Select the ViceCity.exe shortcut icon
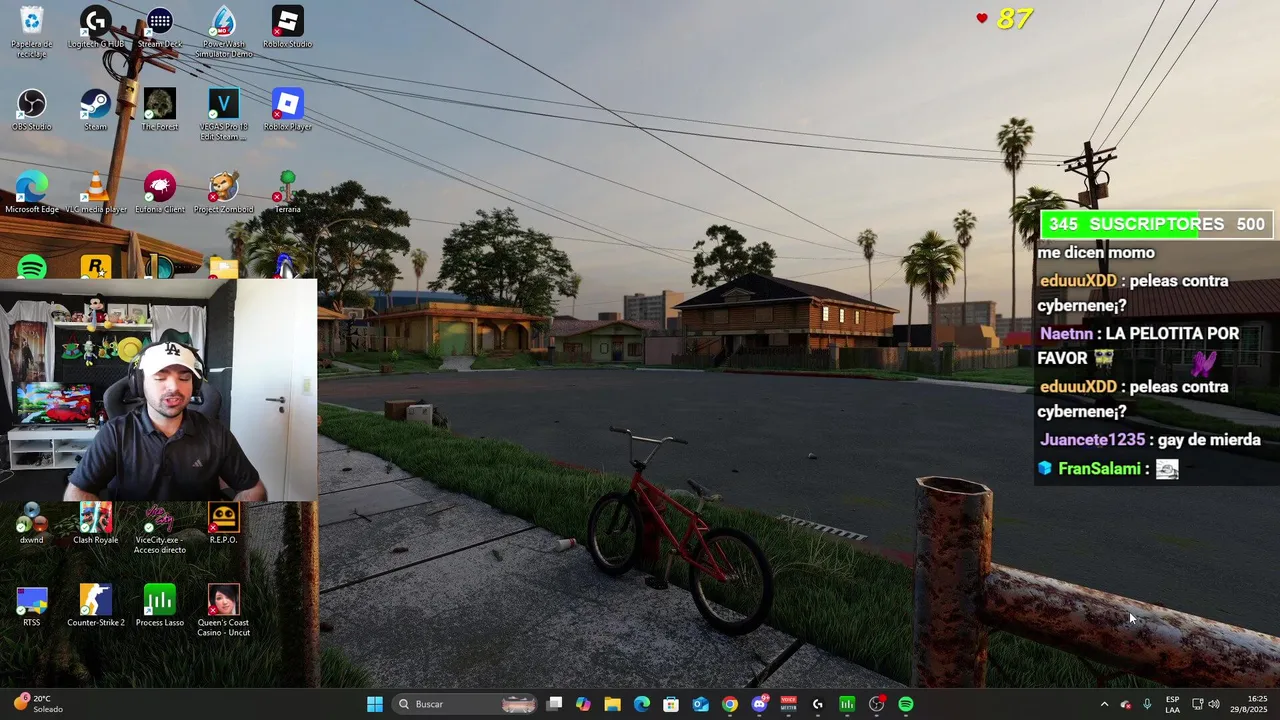 pyautogui.click(x=160, y=527)
